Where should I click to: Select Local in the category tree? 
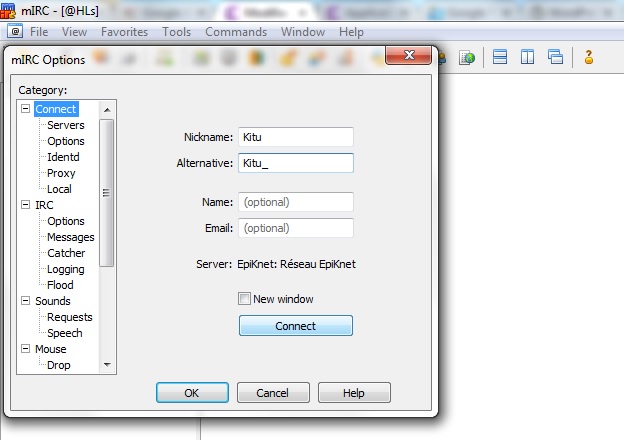pos(59,189)
